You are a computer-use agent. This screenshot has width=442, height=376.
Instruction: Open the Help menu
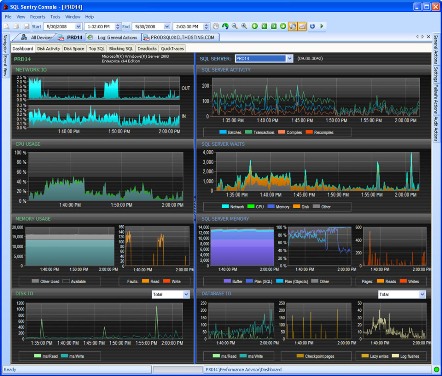point(89,17)
